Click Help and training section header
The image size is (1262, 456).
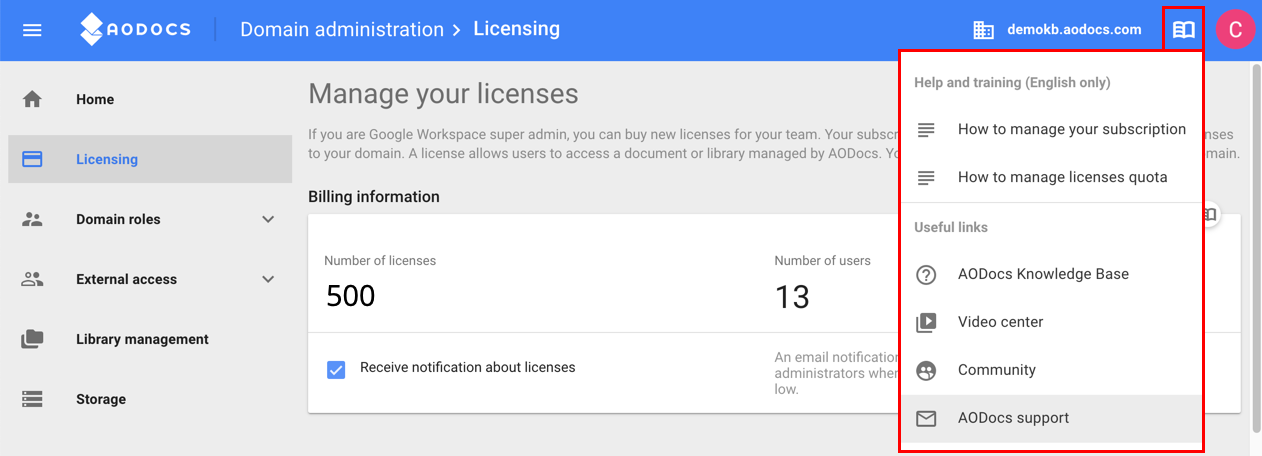click(1012, 83)
